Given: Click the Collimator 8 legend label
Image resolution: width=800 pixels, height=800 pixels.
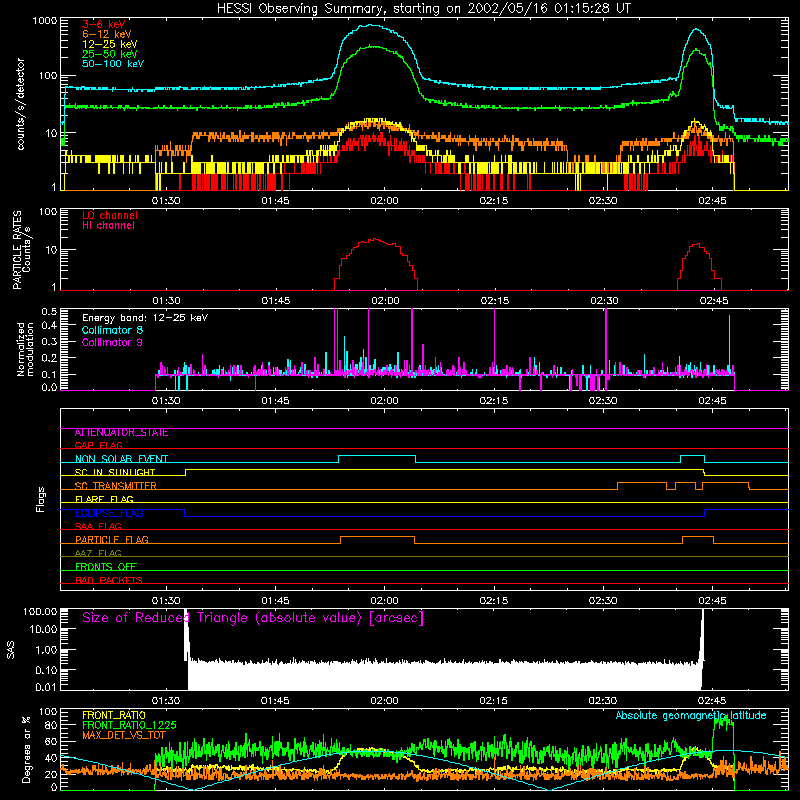Looking at the screenshot, I should pos(112,331).
